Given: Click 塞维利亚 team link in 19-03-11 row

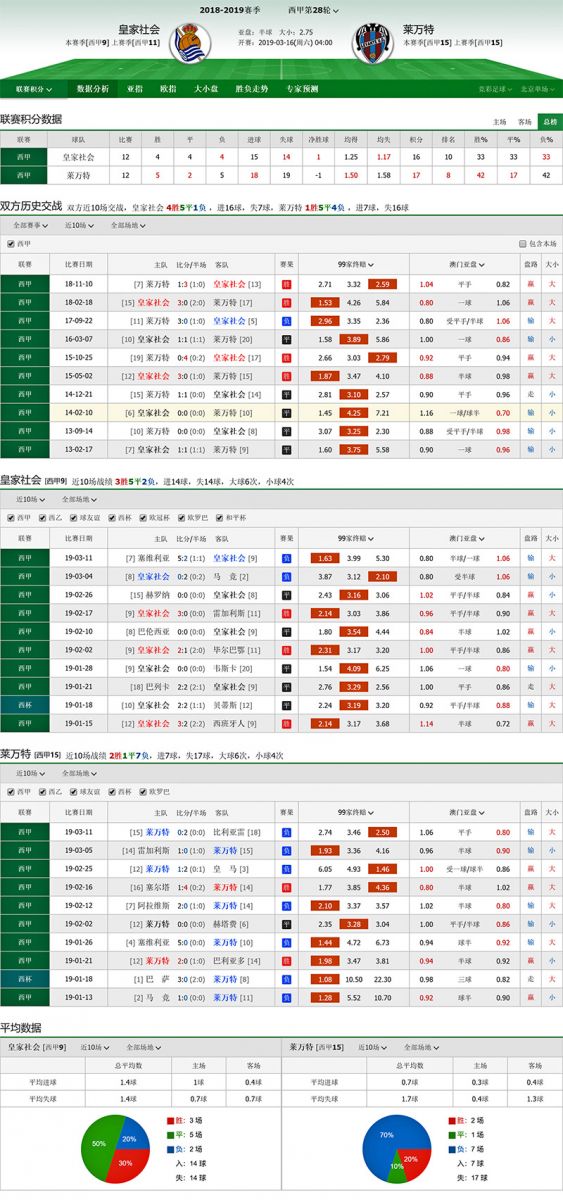Looking at the screenshot, I should click(x=155, y=558).
